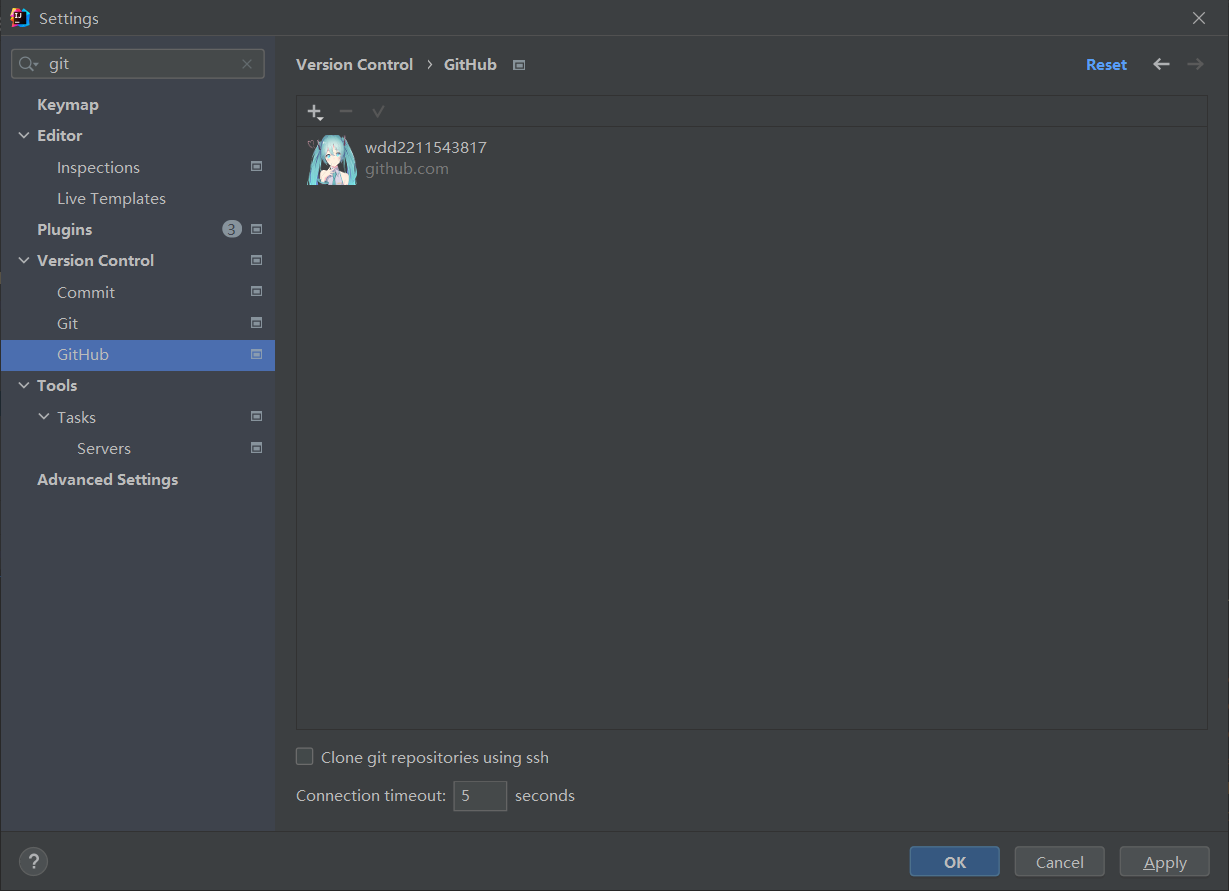Click the IntelliJ logo in the title bar
This screenshot has width=1229, height=891.
pyautogui.click(x=20, y=17)
